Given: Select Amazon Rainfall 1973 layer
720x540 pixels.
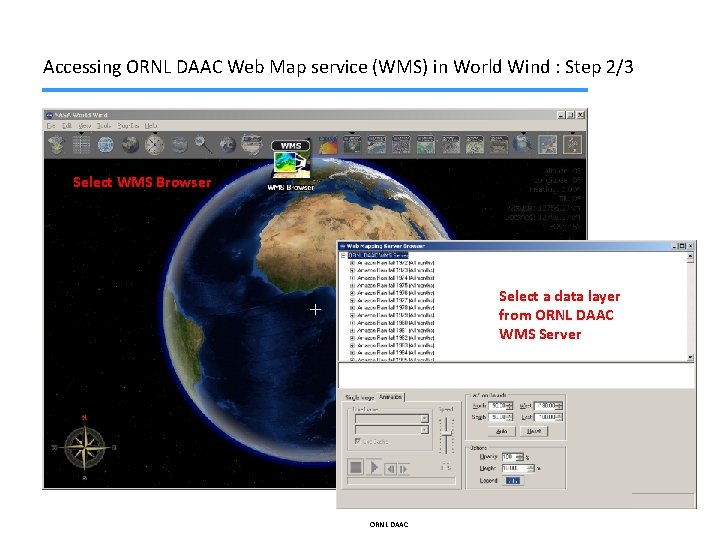Looking at the screenshot, I should pos(395,270).
